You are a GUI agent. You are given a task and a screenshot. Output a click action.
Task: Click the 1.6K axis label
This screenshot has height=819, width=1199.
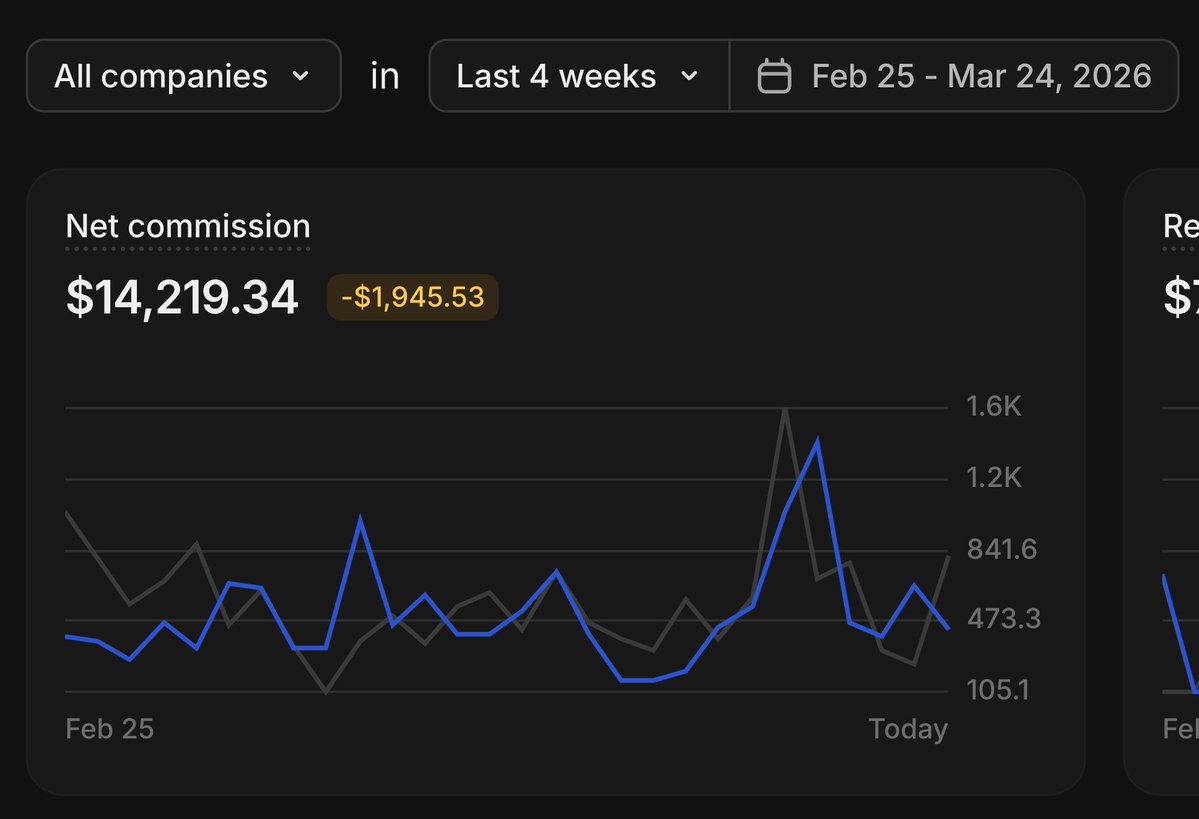993,406
